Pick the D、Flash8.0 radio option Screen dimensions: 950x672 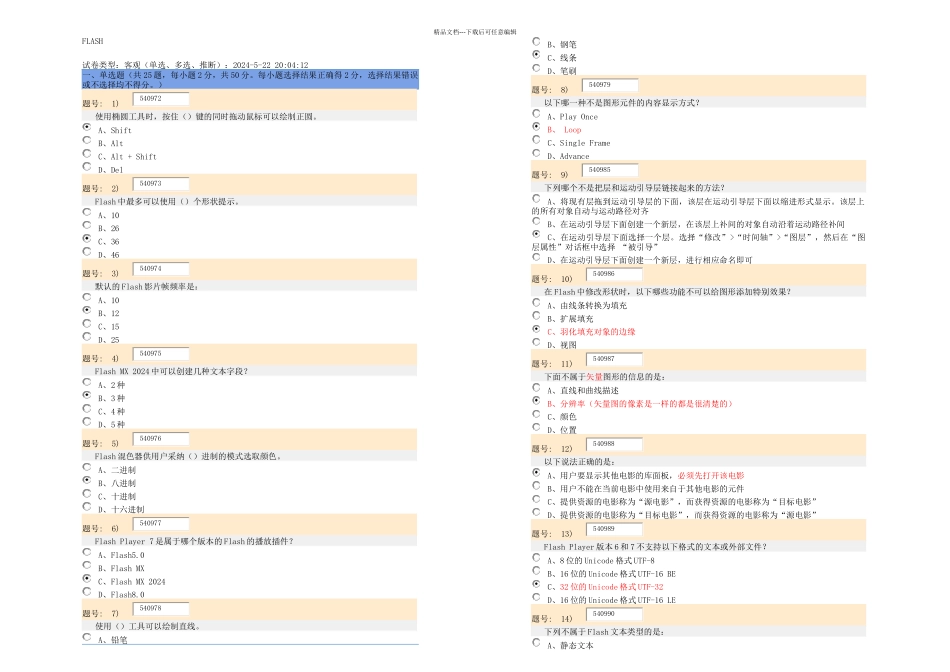(x=87, y=591)
